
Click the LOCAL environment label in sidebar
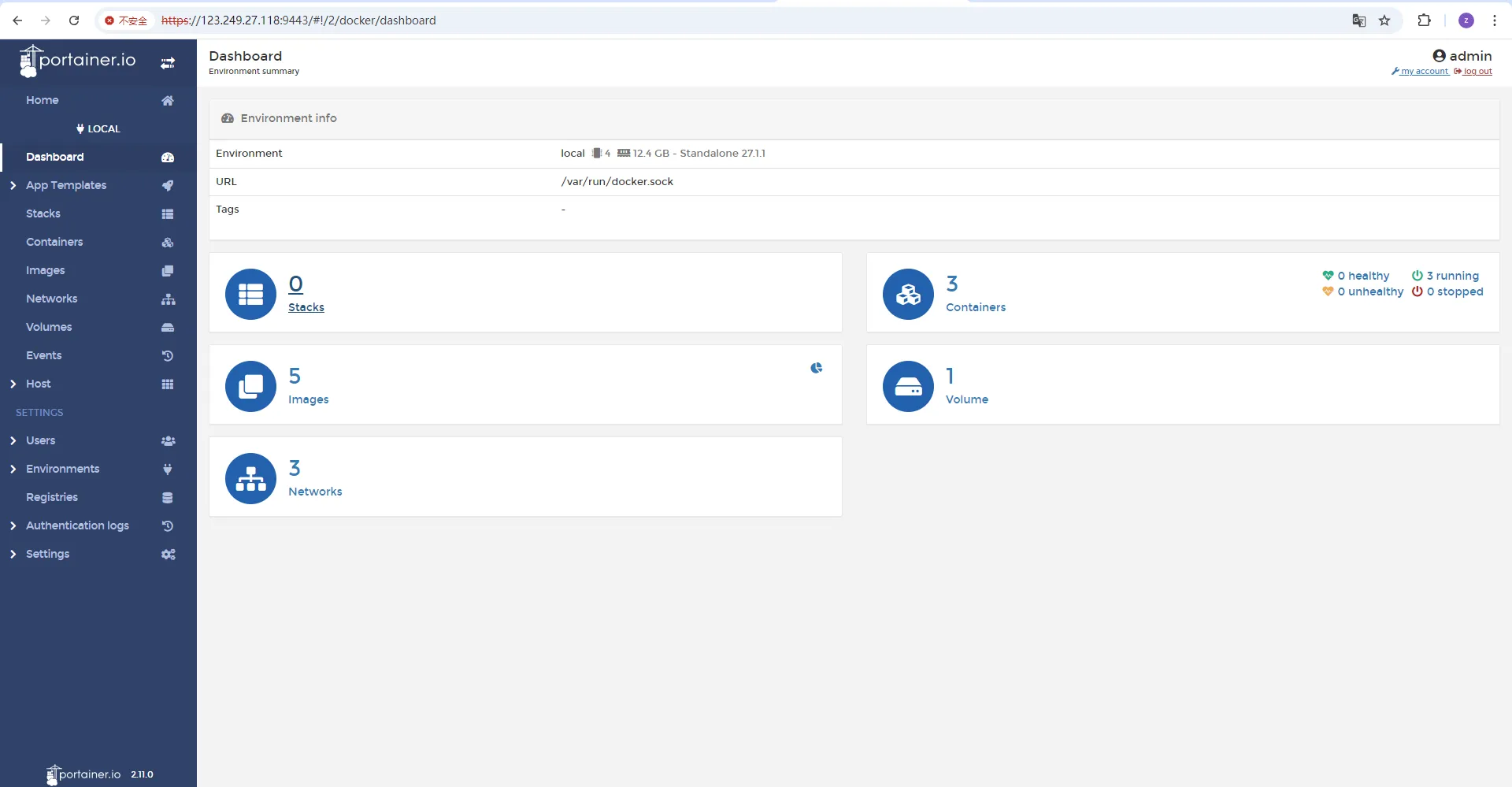(x=98, y=129)
